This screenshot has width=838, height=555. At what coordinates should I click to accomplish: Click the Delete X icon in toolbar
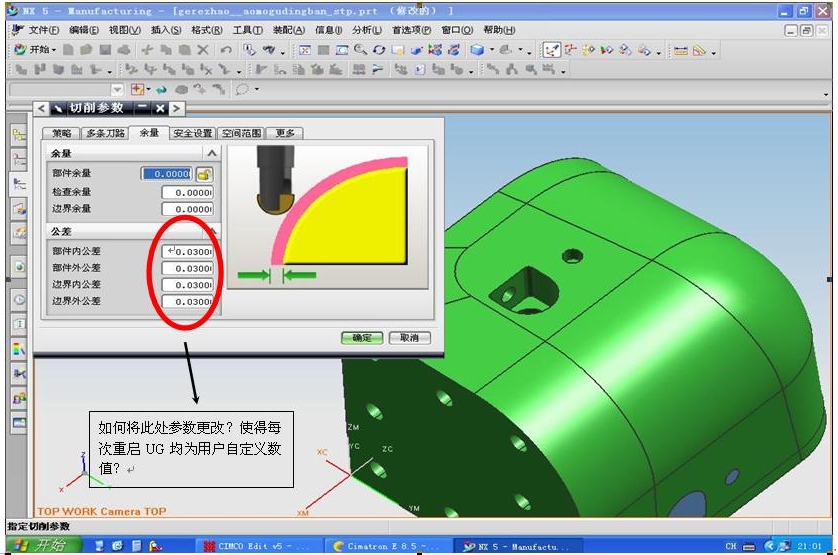(203, 50)
